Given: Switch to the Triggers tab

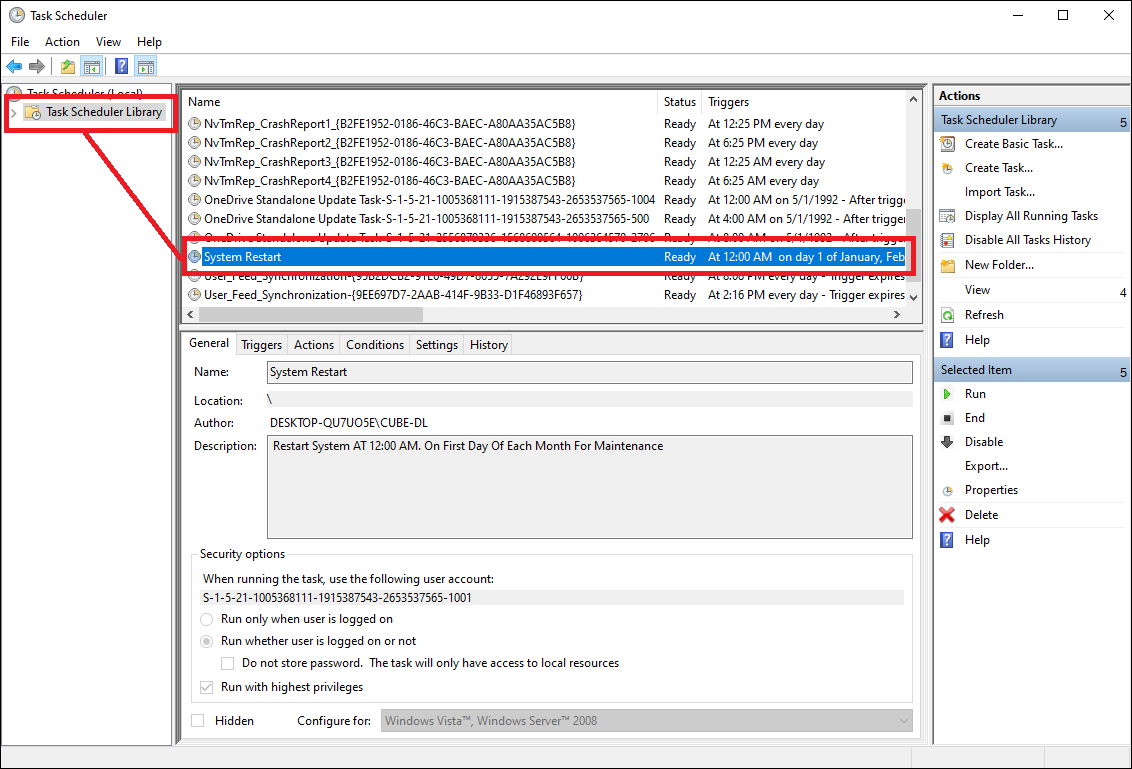Looking at the screenshot, I should pyautogui.click(x=260, y=344).
